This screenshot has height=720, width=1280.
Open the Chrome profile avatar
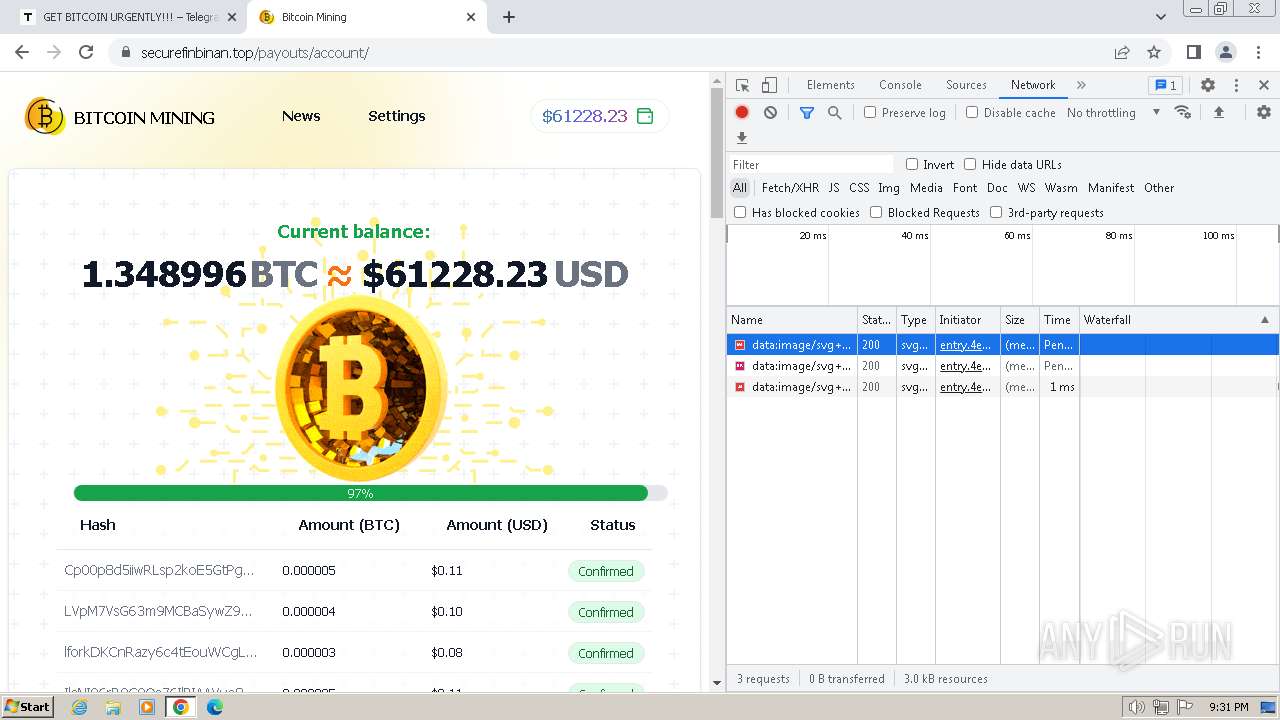click(x=1225, y=52)
